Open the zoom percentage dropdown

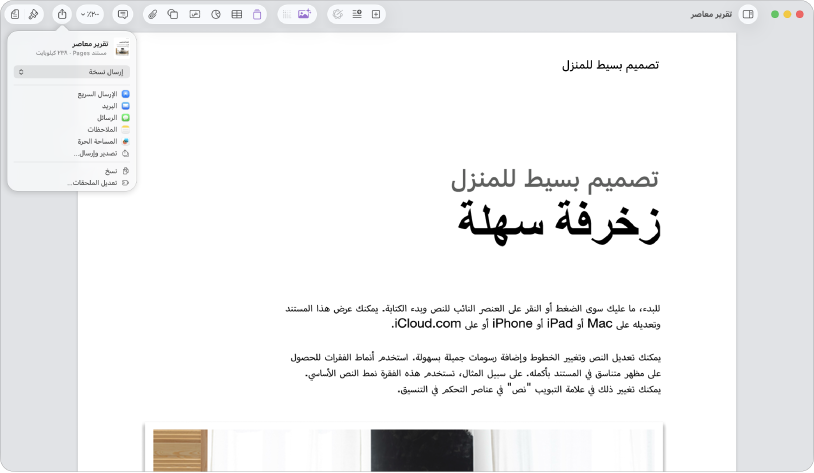(90, 15)
